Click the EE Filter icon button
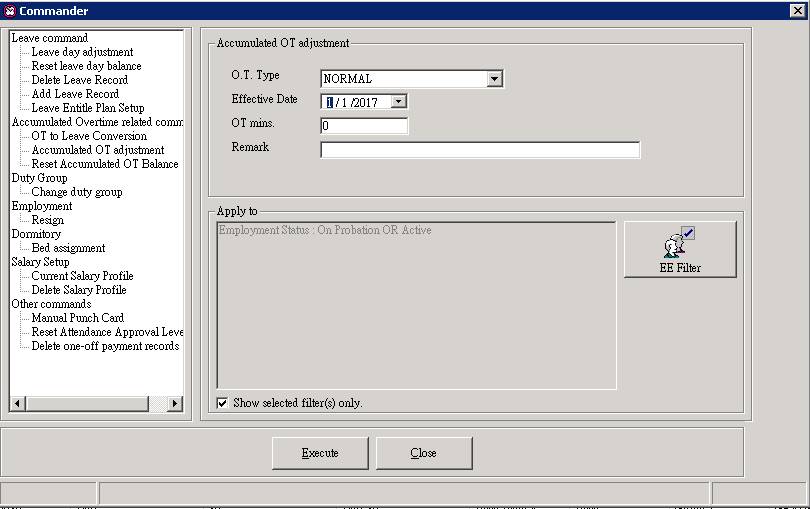The width and height of the screenshot is (810, 509). coord(680,249)
